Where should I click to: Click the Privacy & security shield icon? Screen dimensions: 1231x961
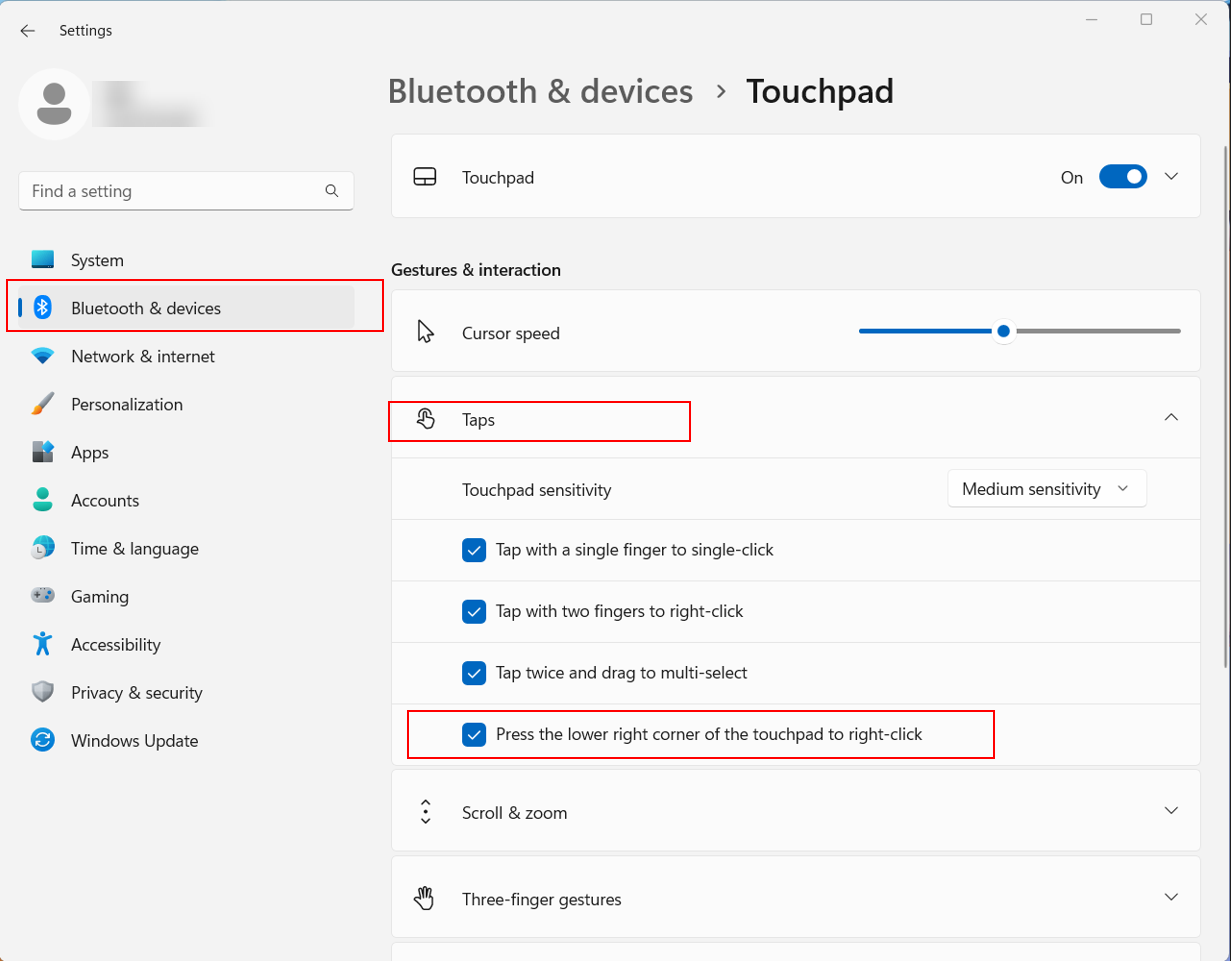[x=42, y=692]
